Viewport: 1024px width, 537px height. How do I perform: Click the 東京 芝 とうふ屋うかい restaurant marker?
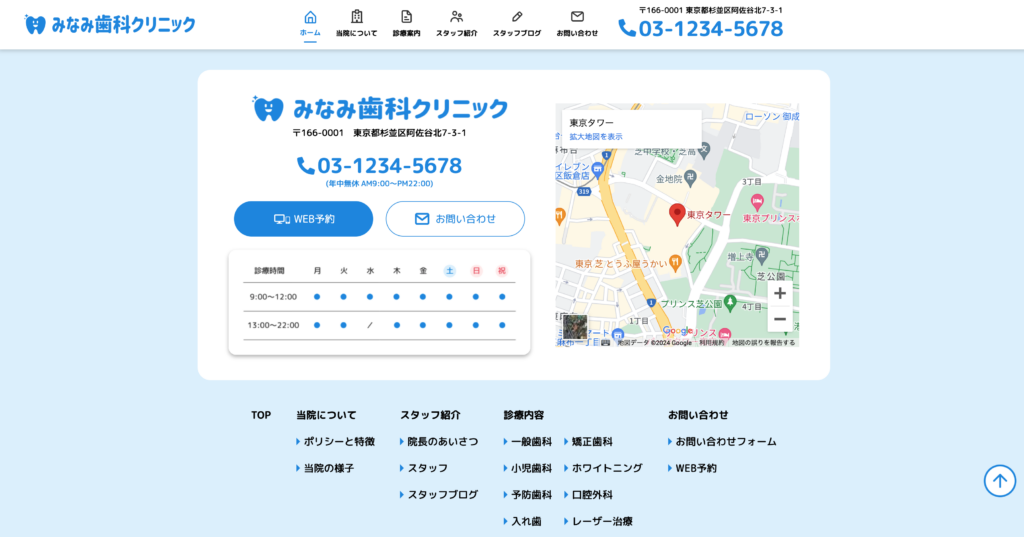click(675, 263)
